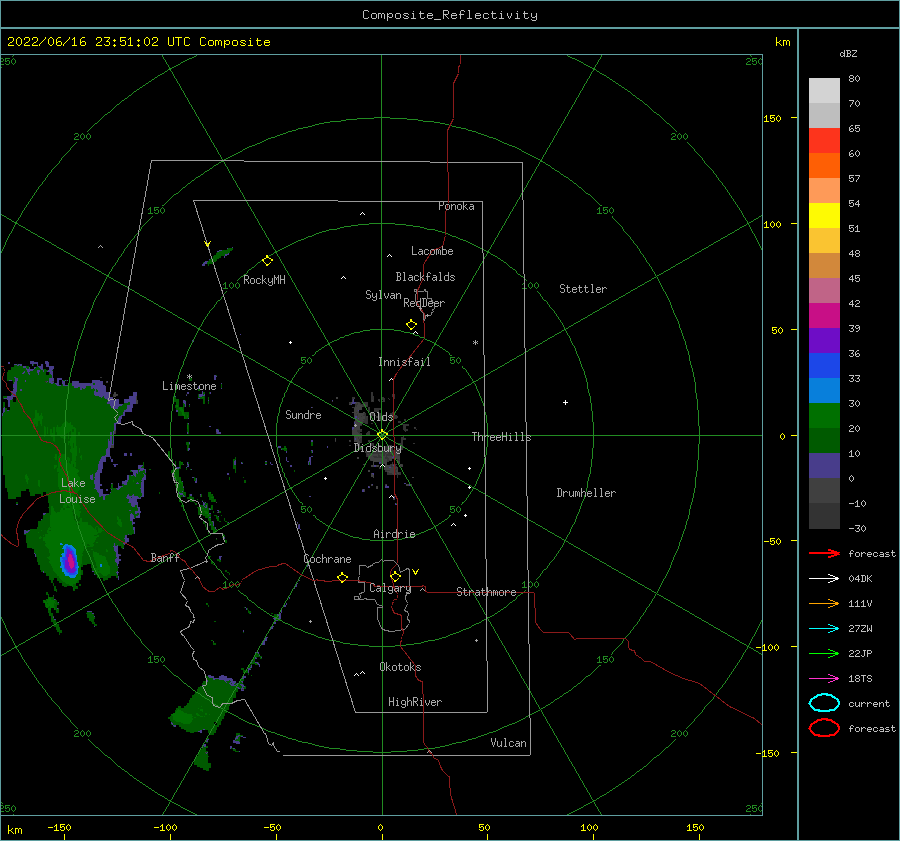Click the dBZ legend heading
Image resolution: width=900 pixels, height=841 pixels.
848,53
